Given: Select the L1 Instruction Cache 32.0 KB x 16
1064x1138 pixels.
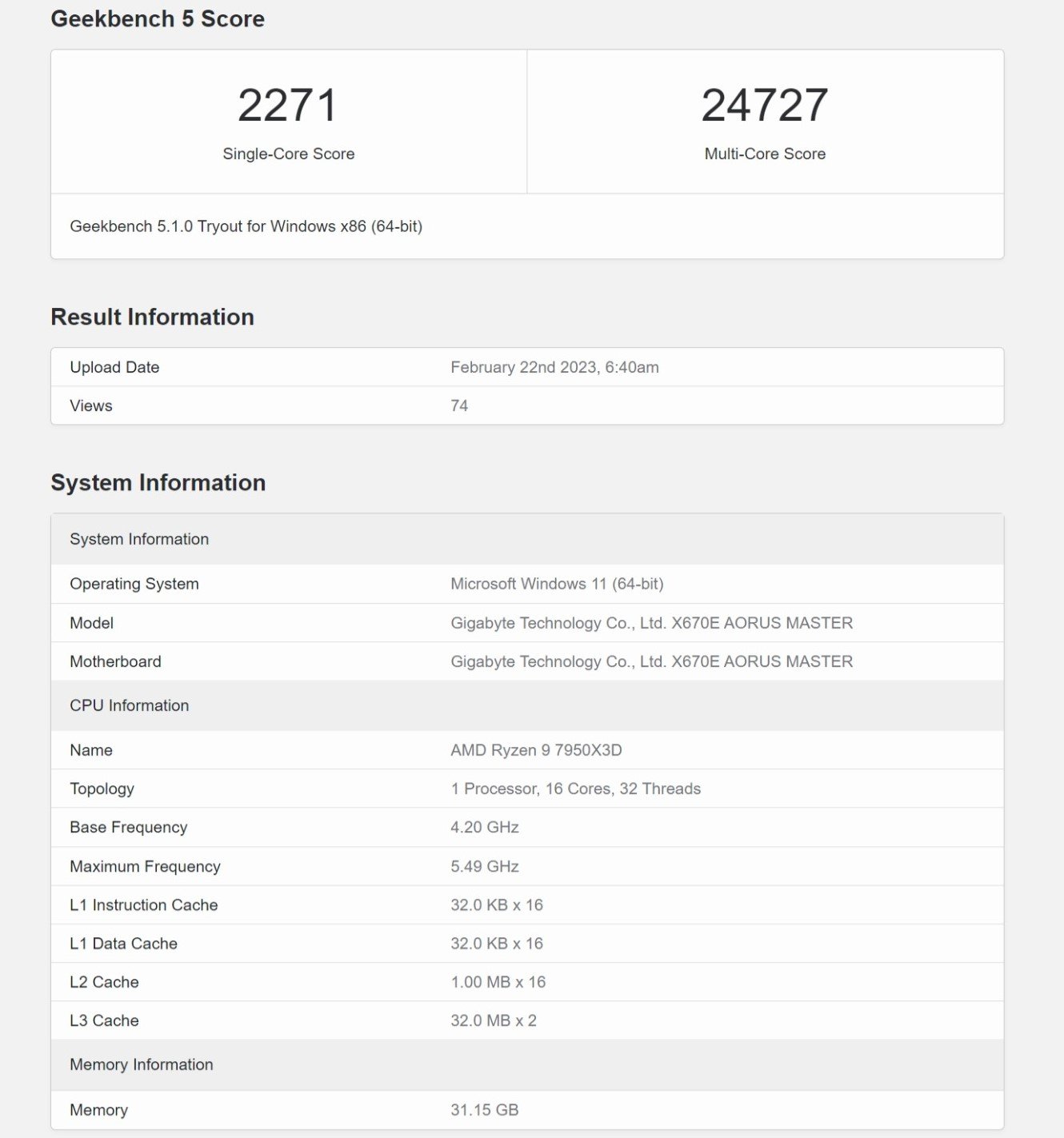Looking at the screenshot, I should [497, 904].
